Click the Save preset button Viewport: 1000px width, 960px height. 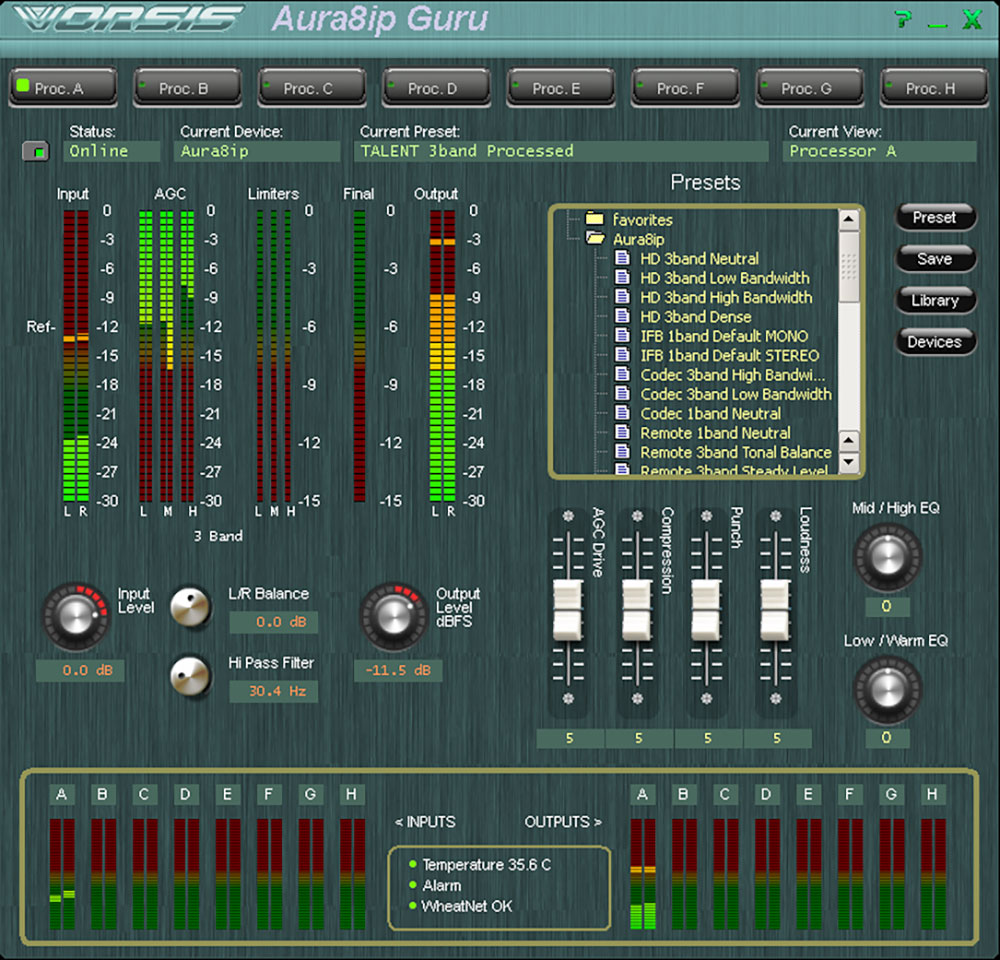935,259
